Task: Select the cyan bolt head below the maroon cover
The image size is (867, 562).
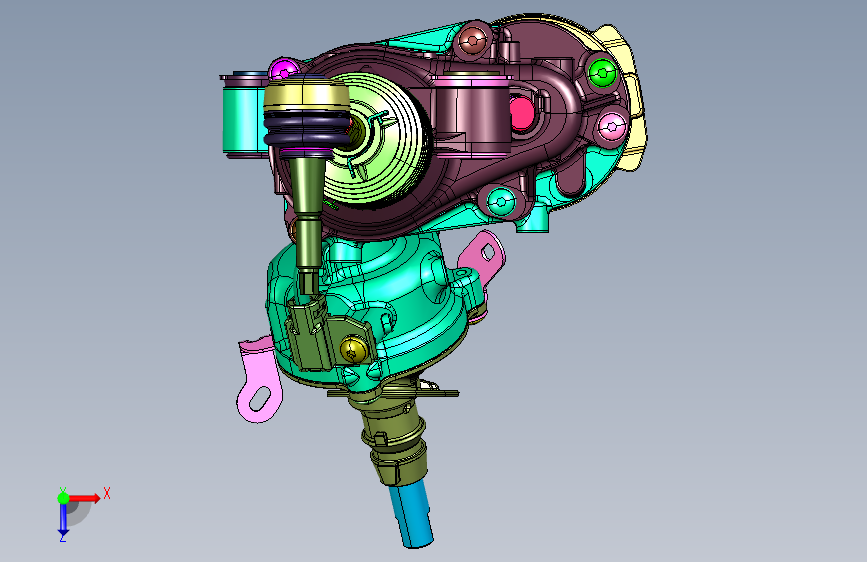Action: (x=502, y=201)
